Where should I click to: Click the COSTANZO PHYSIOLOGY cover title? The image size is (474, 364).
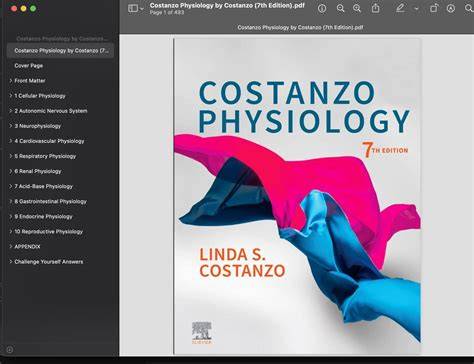[x=304, y=107]
